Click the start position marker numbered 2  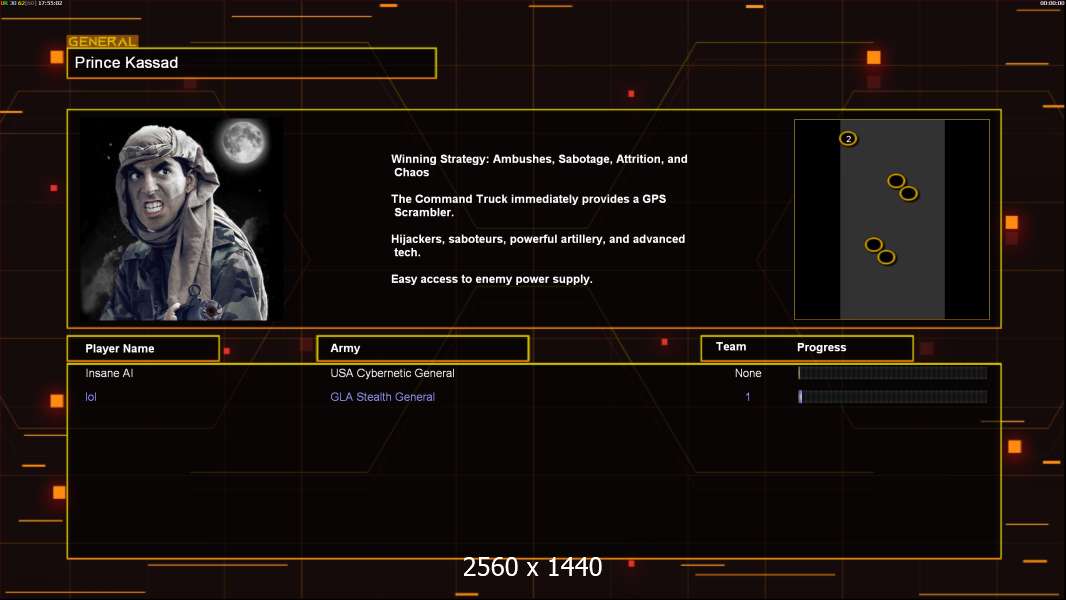848,139
